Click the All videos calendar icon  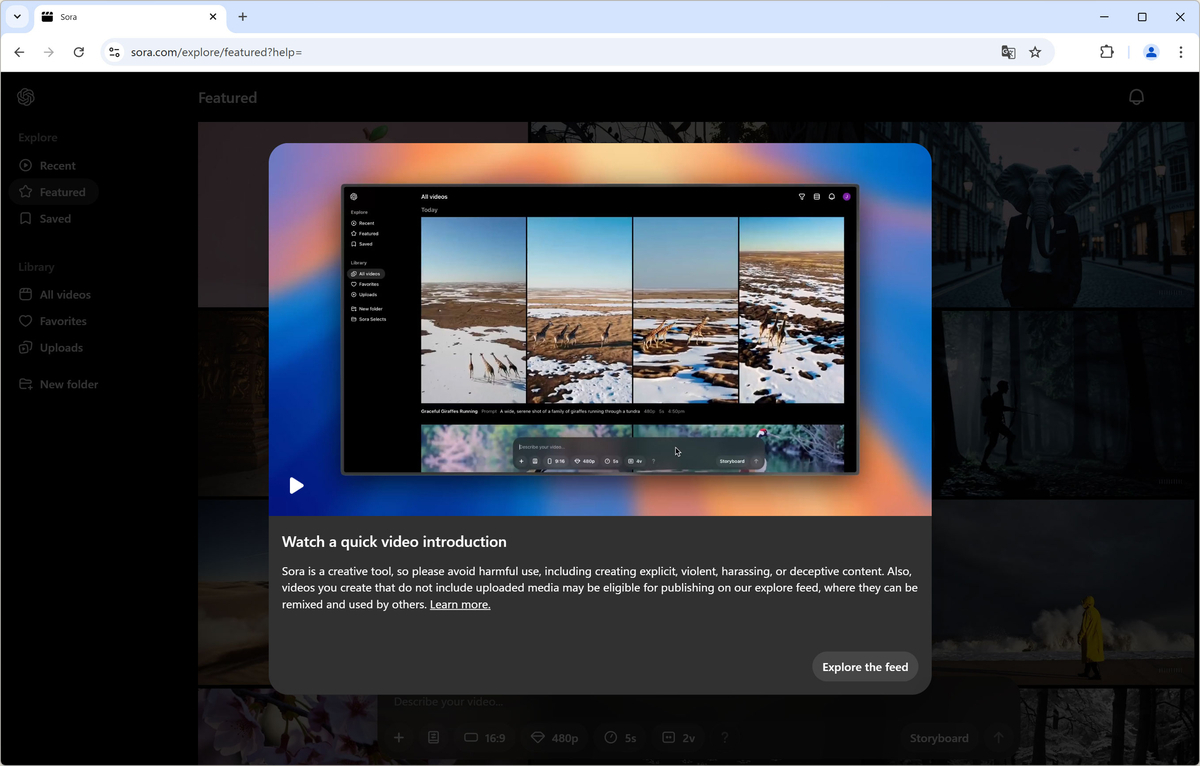click(26, 295)
